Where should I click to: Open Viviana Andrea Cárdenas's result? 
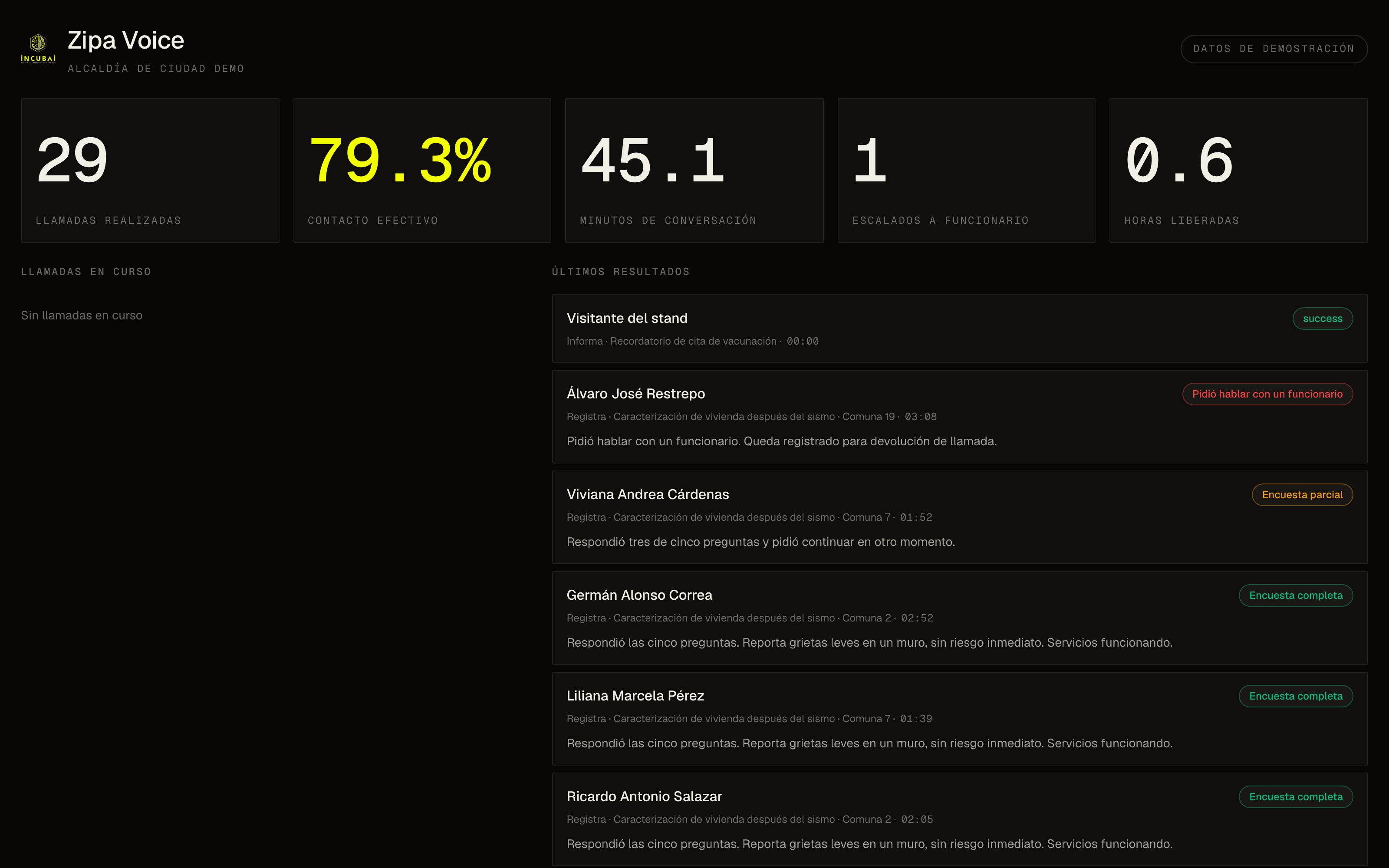pyautogui.click(x=960, y=517)
